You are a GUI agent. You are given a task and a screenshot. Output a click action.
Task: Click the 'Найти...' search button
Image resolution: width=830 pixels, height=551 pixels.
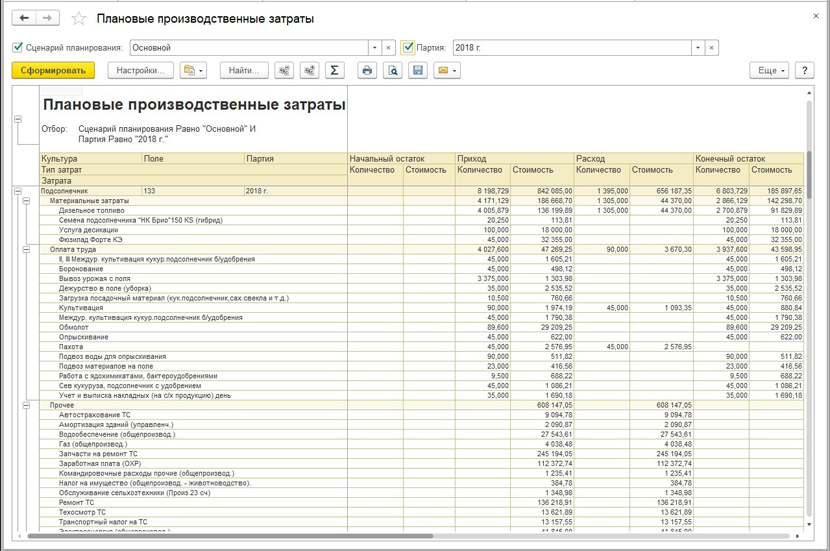tap(245, 71)
